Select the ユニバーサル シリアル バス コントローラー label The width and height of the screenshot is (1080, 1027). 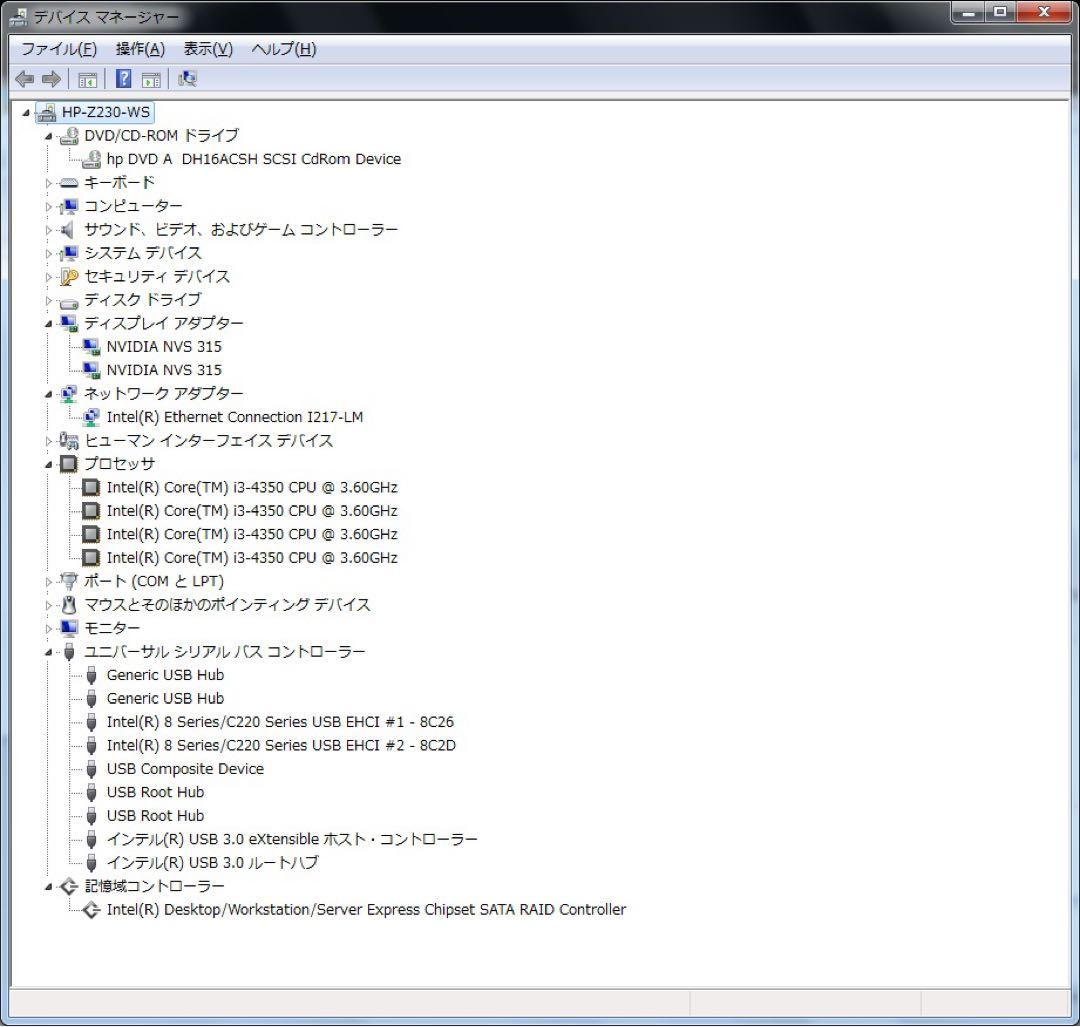[x=225, y=652]
